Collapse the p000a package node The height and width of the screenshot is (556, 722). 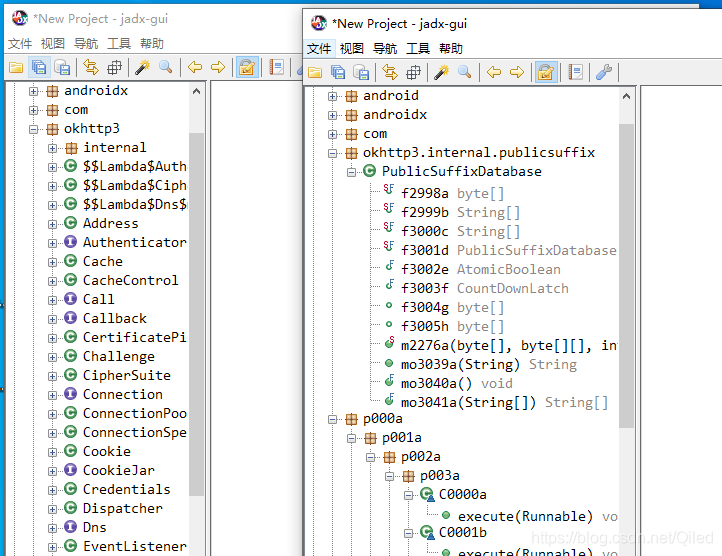pyautogui.click(x=332, y=419)
